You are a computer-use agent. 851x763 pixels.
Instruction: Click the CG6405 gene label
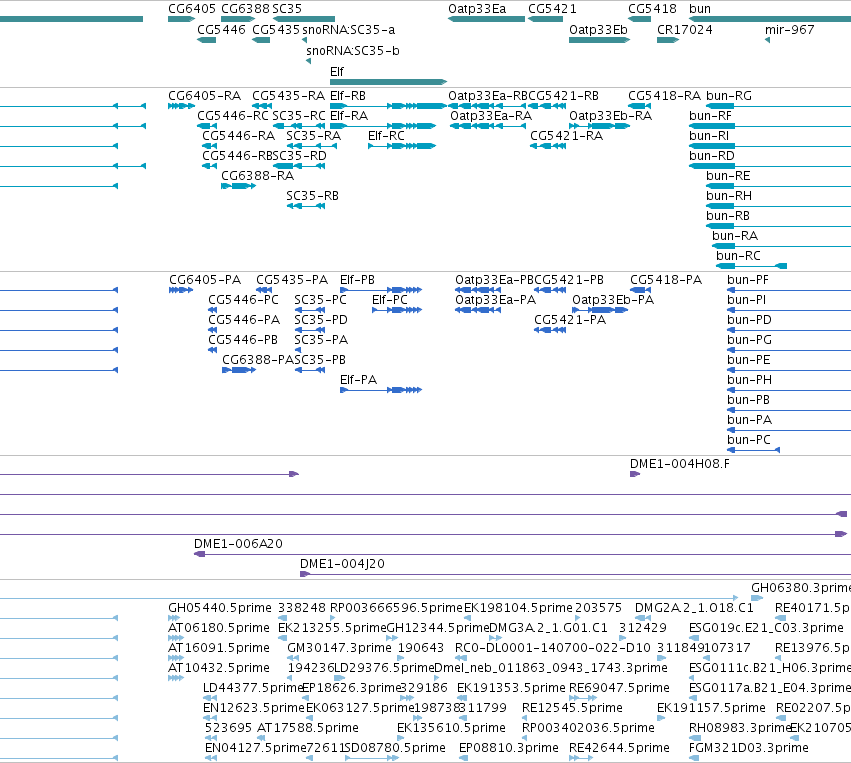coord(192,9)
